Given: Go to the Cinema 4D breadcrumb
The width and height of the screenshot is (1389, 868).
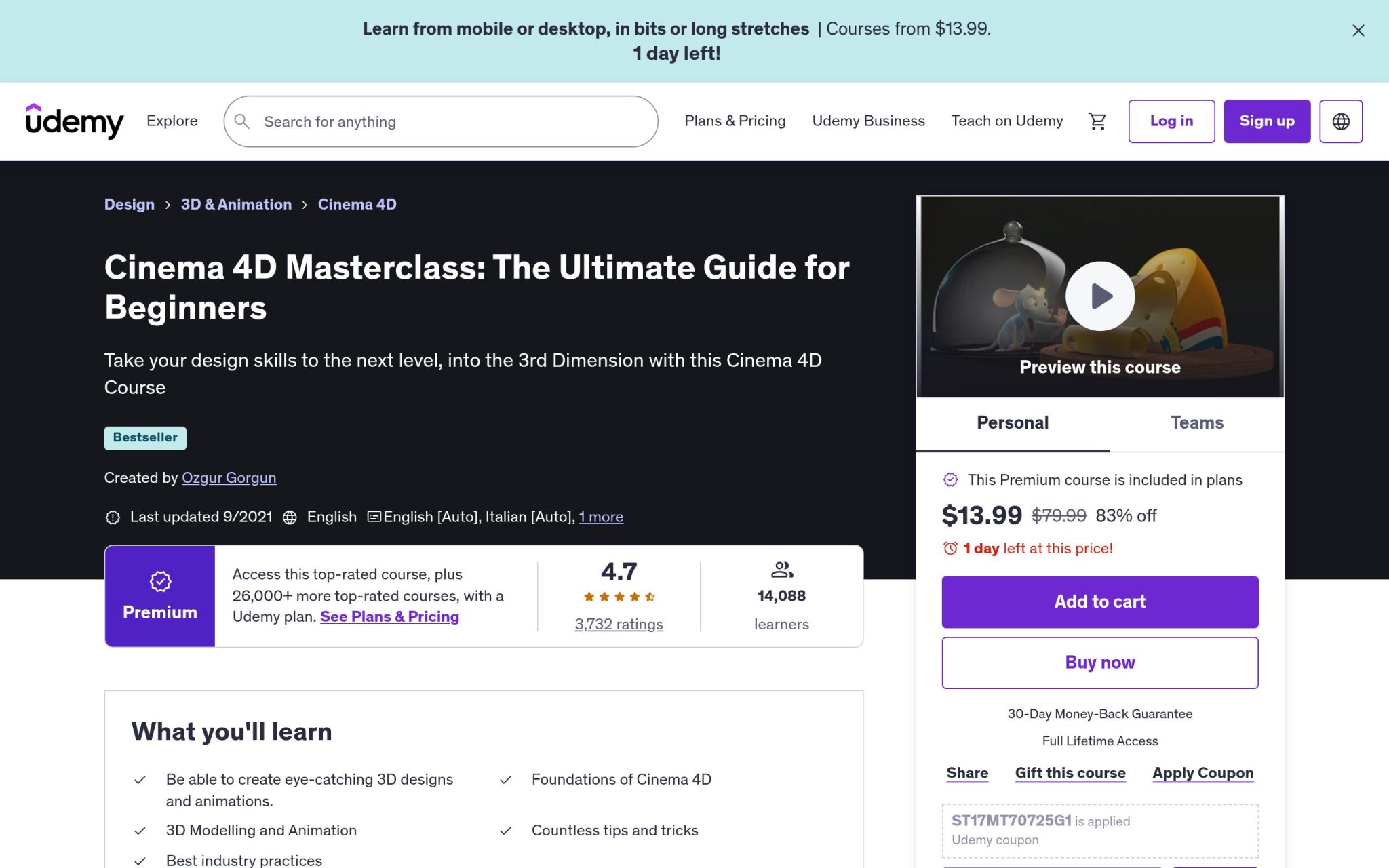Looking at the screenshot, I should coord(357,204).
